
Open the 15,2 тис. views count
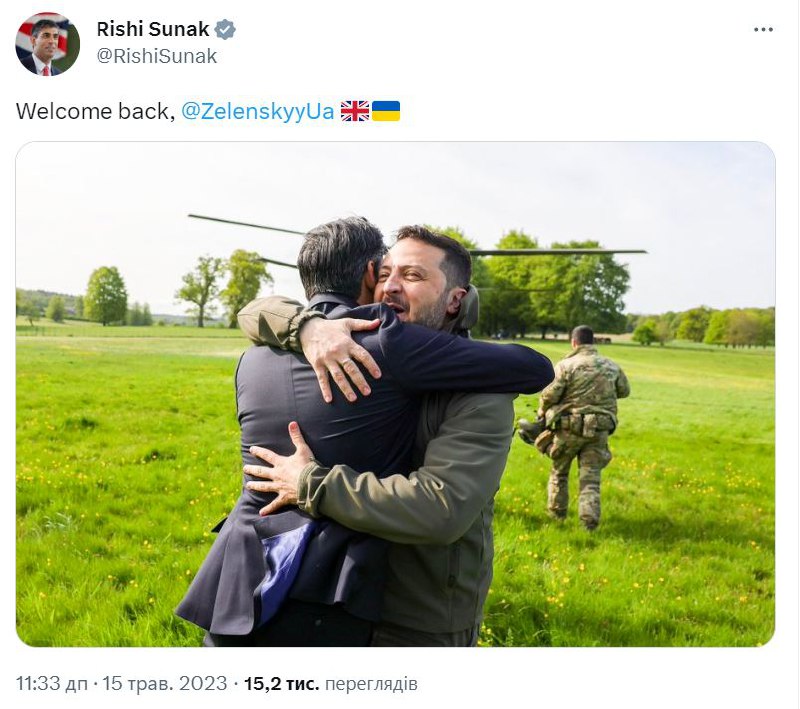click(282, 683)
